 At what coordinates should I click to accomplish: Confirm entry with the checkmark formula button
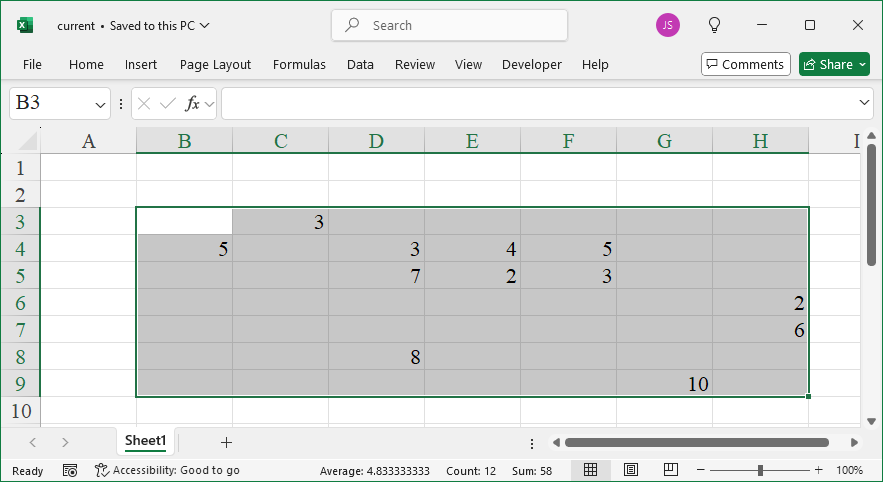pyautogui.click(x=168, y=104)
